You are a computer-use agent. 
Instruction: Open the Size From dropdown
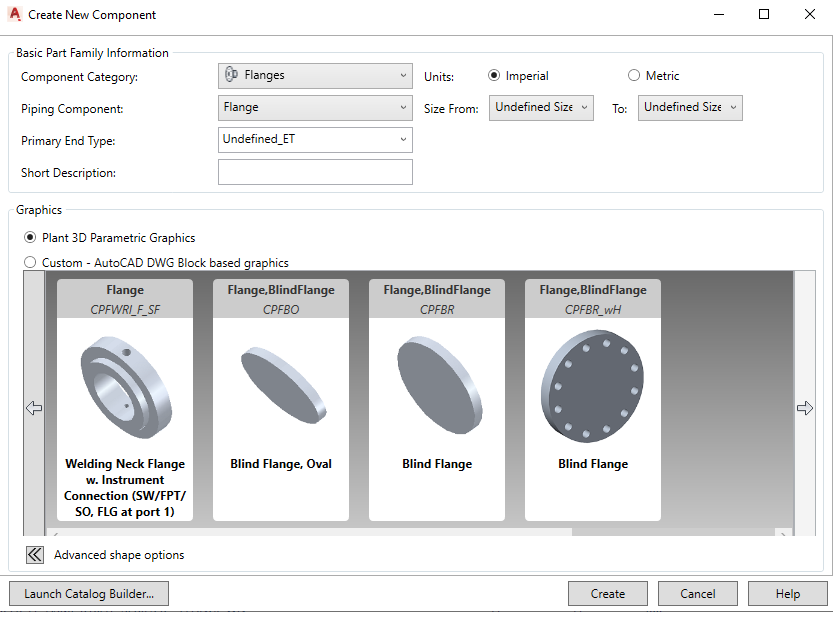coord(541,108)
